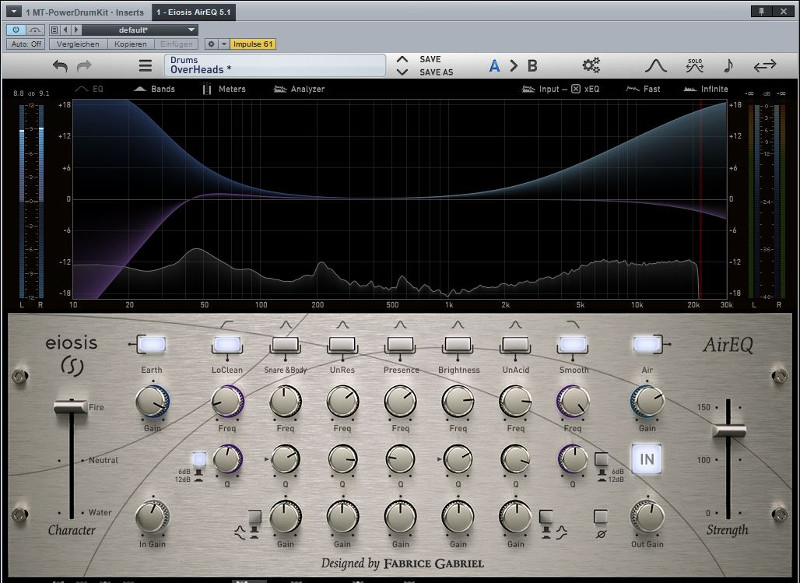Screen dimensions: 800x583
Task: Enable the Presence band button
Action: point(401,344)
